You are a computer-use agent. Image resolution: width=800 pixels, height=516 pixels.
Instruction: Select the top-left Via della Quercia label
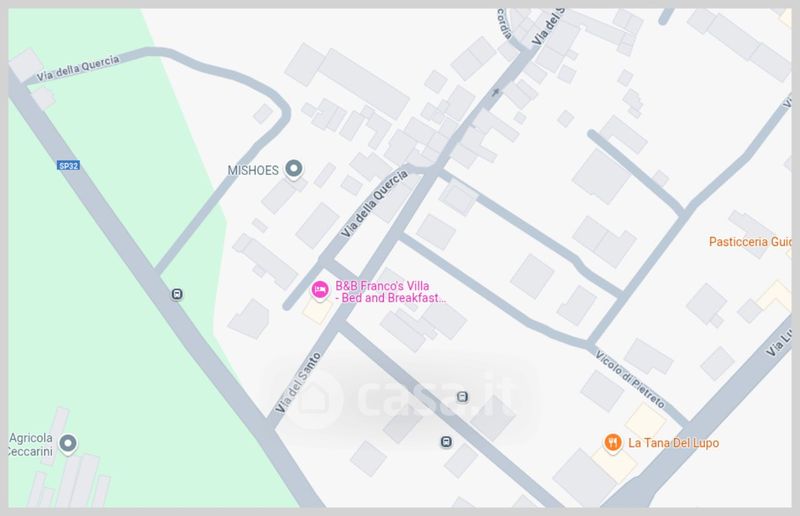tap(78, 68)
